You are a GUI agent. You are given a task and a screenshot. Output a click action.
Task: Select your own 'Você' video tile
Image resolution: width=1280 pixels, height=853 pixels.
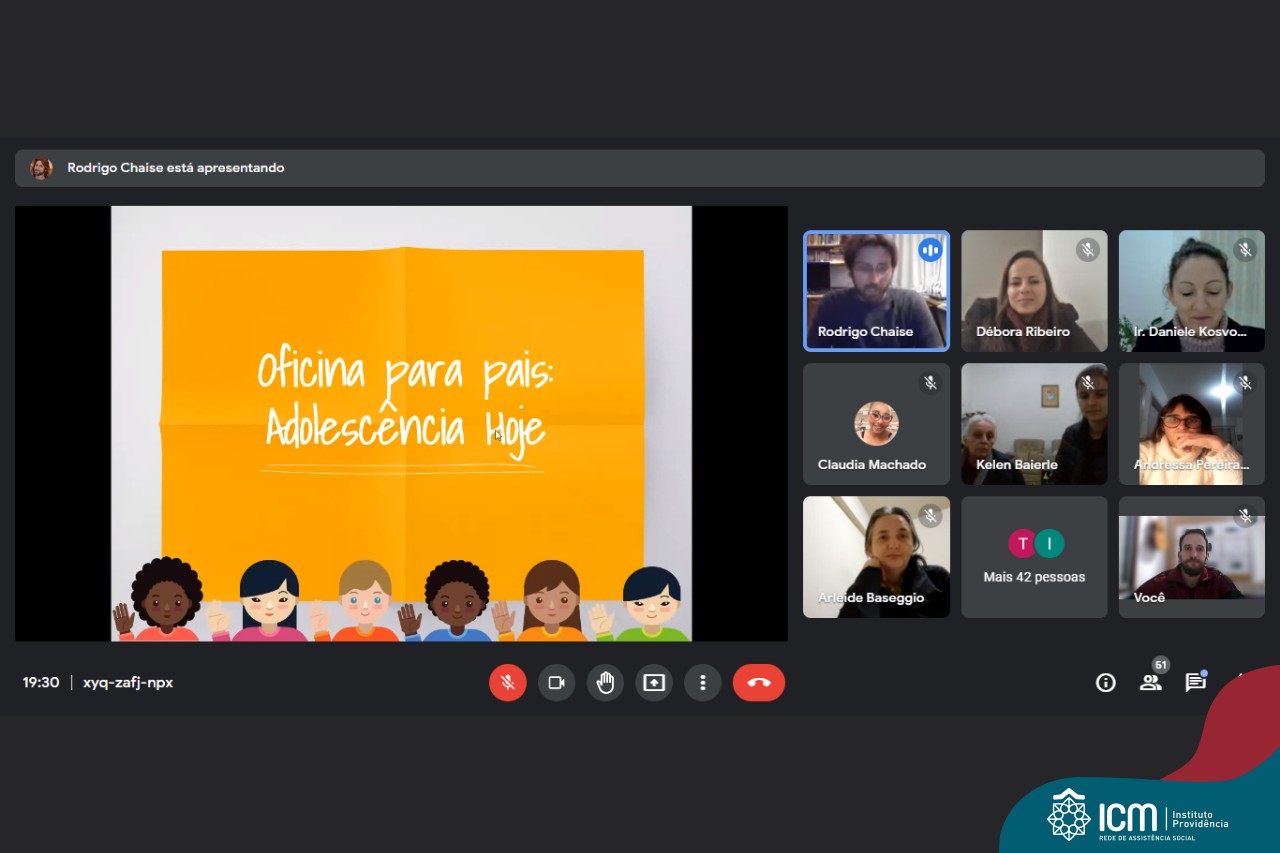[1192, 557]
